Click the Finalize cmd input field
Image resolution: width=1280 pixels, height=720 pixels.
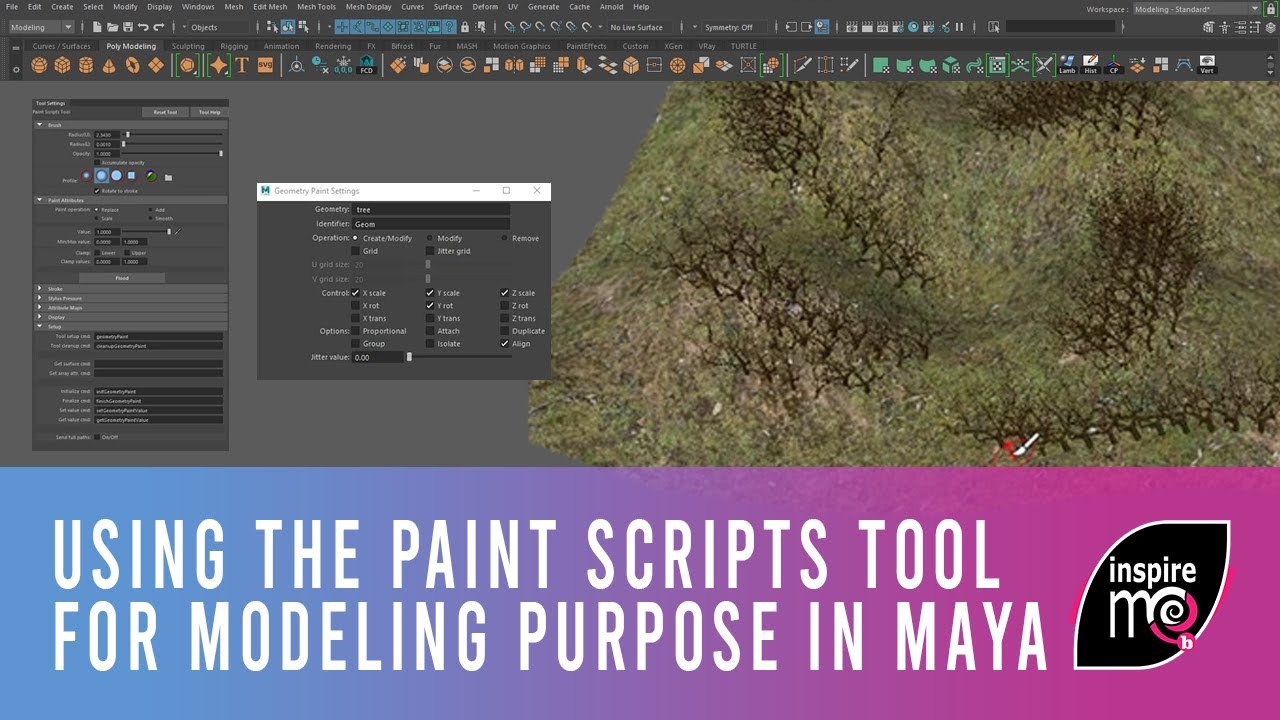click(159, 400)
